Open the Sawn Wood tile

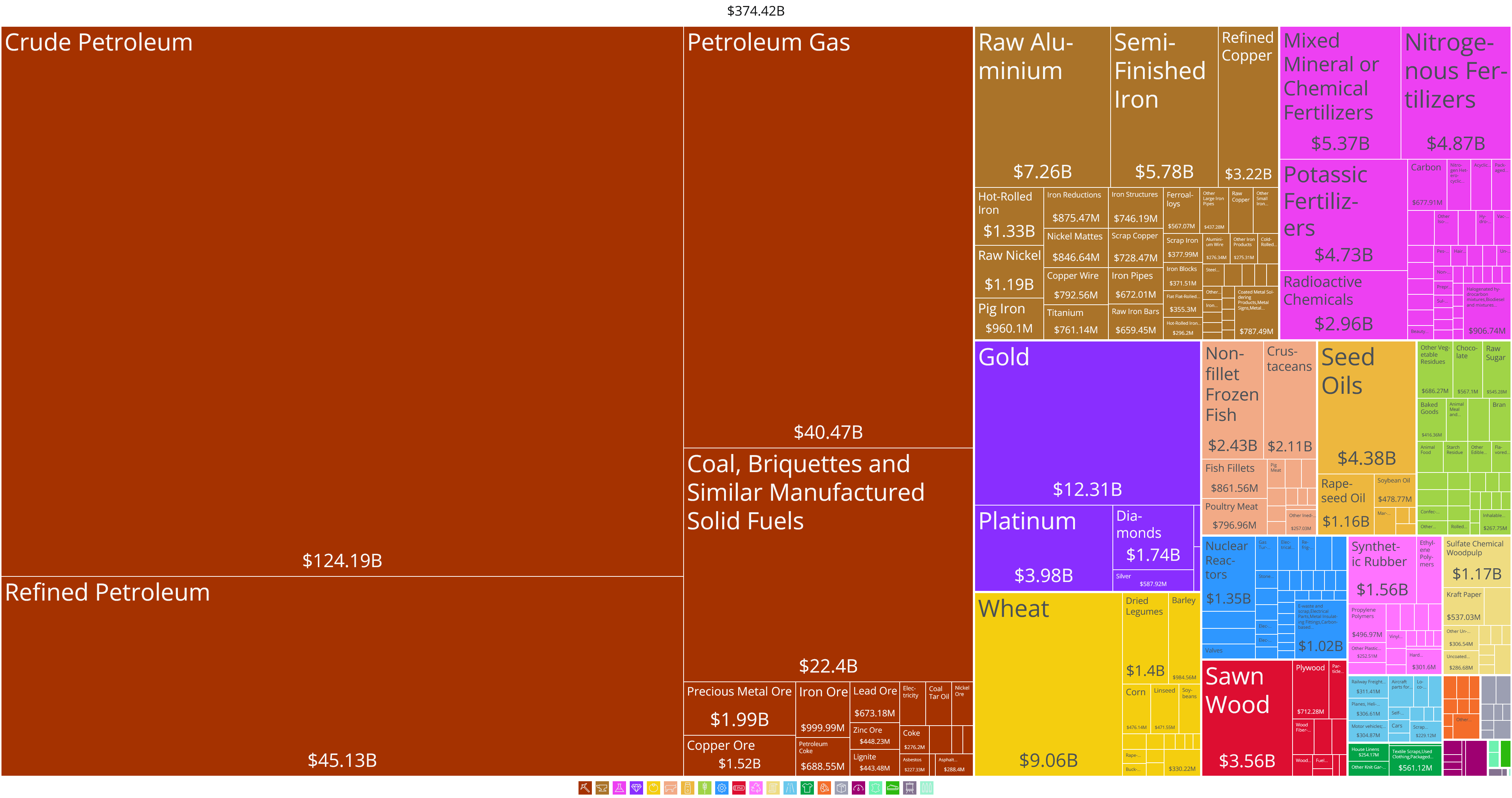1247,718
